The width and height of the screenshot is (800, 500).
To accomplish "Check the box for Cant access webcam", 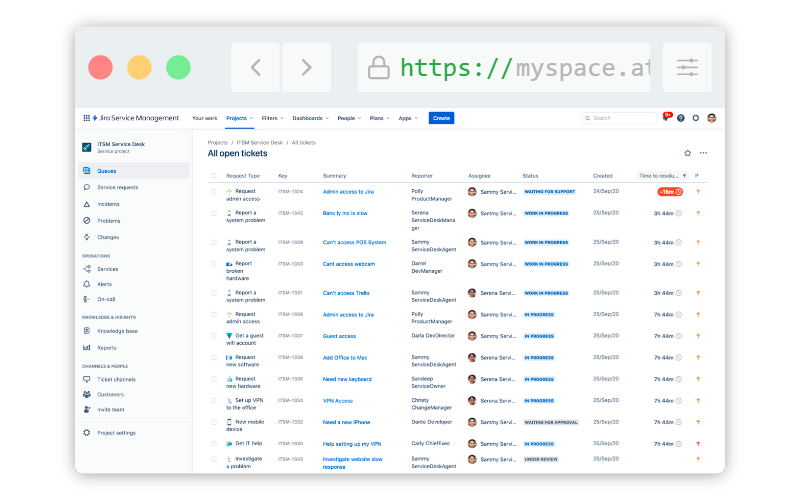I will coord(214,264).
